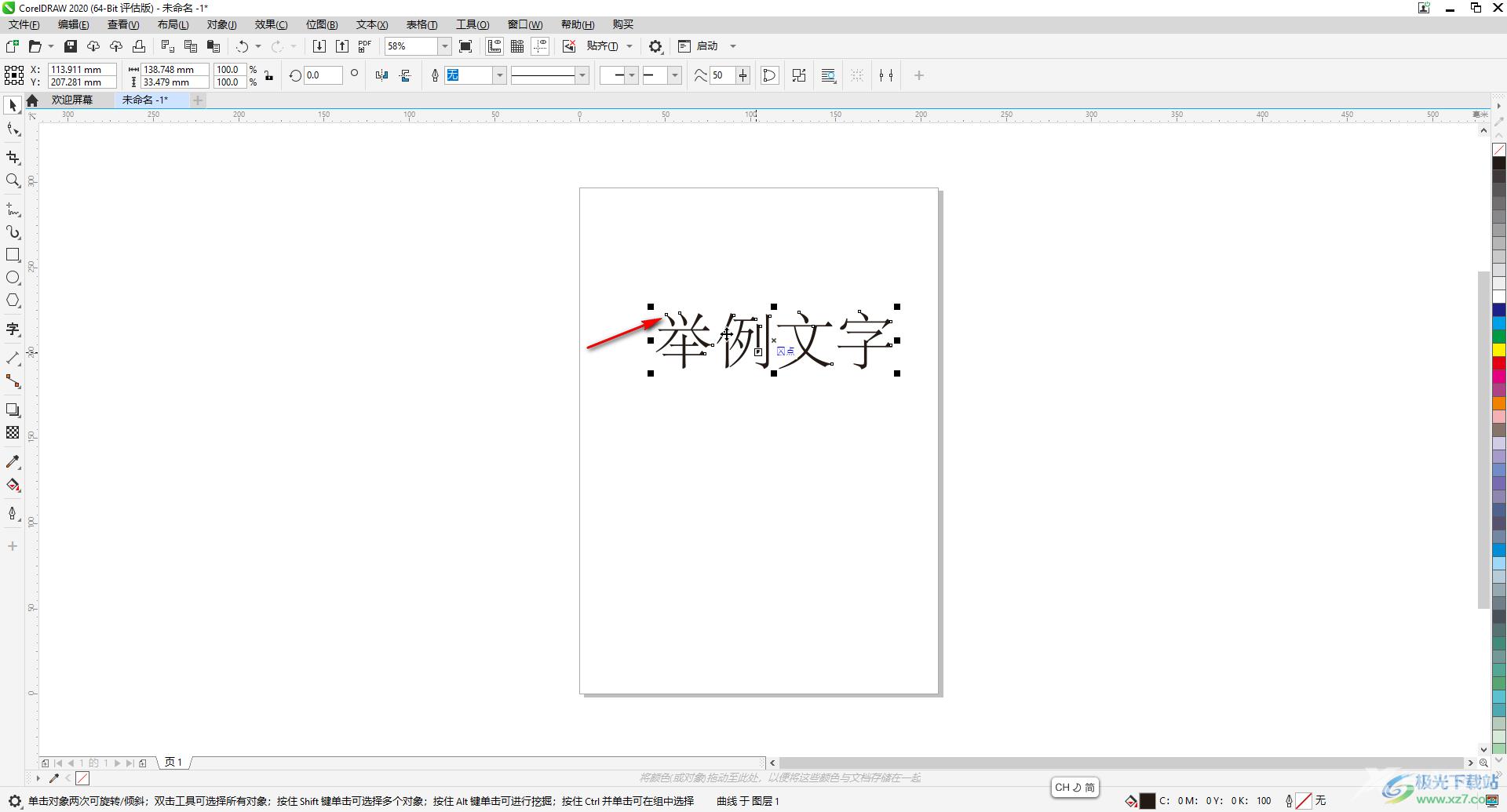Click the Open folder icon
The width and height of the screenshot is (1507, 812).
[x=35, y=46]
